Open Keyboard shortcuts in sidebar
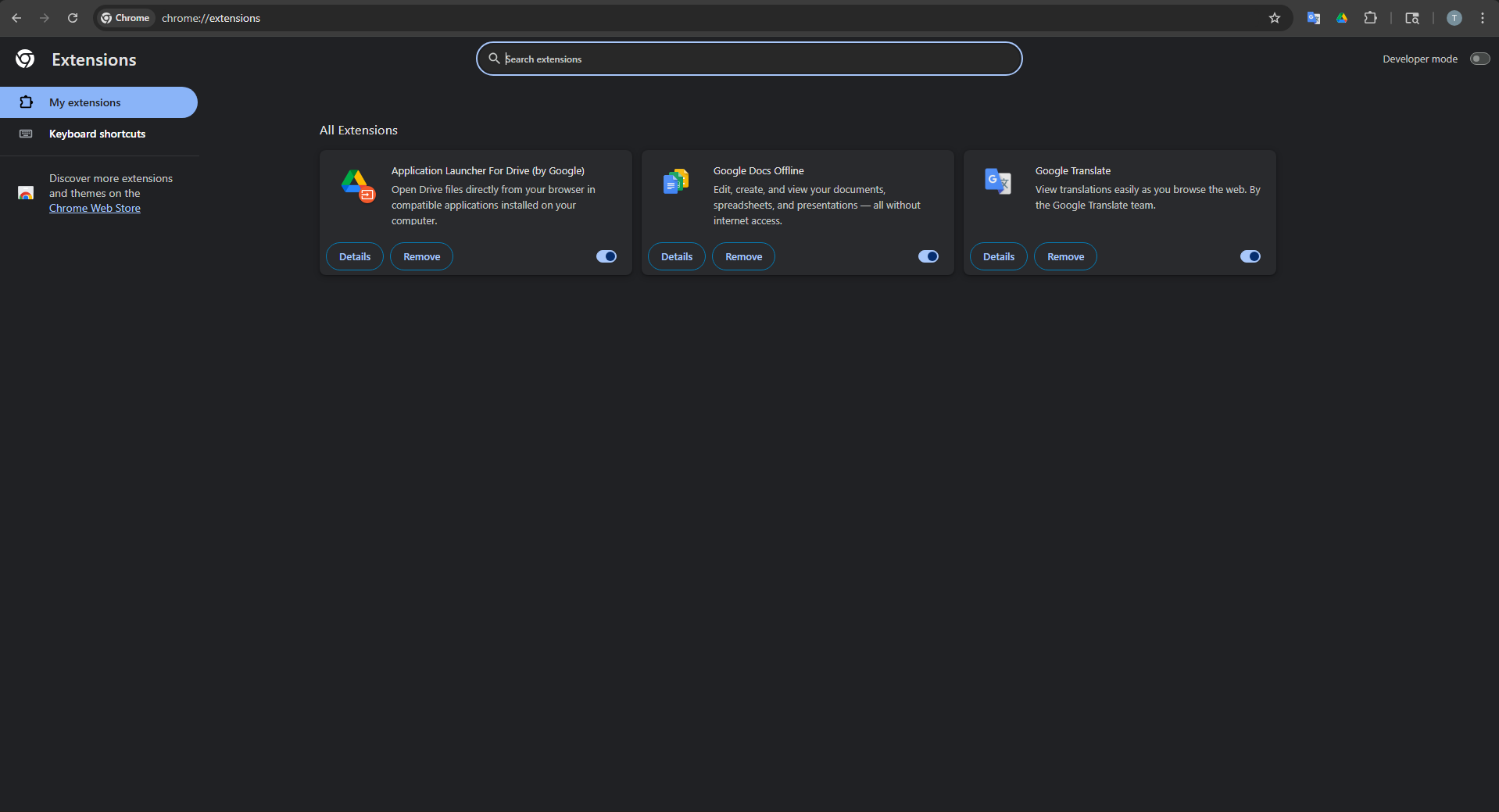This screenshot has width=1499, height=812. pyautogui.click(x=98, y=134)
